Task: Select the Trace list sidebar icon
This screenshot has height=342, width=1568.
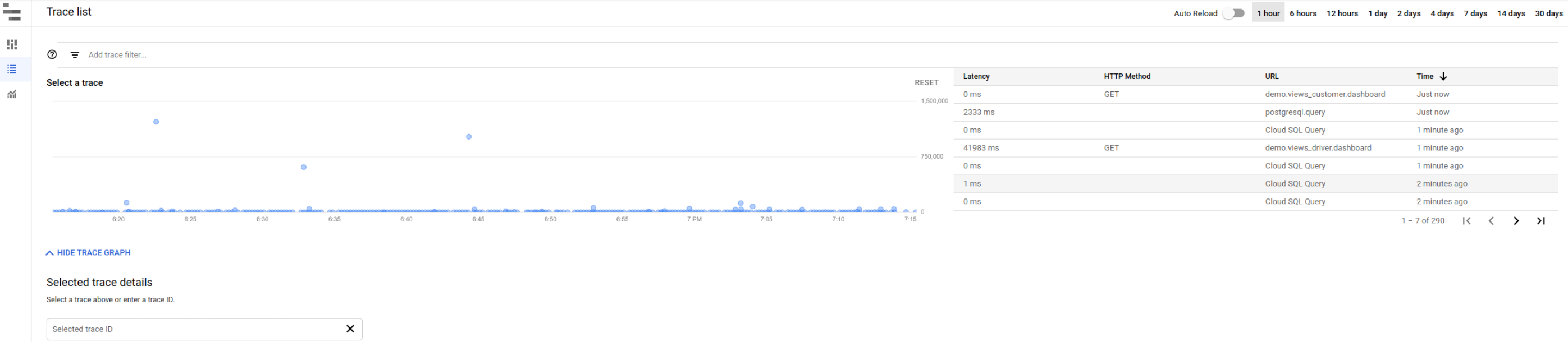Action: coord(12,70)
